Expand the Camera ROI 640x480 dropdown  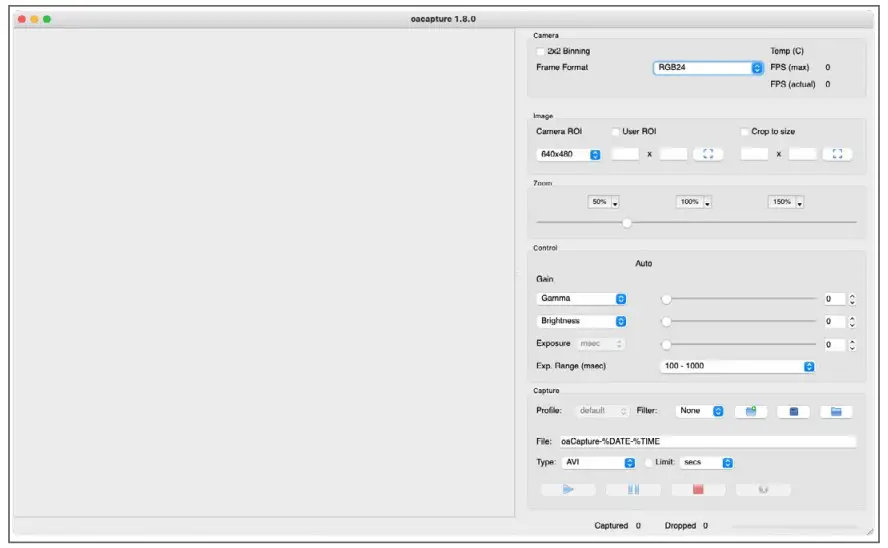(569, 154)
